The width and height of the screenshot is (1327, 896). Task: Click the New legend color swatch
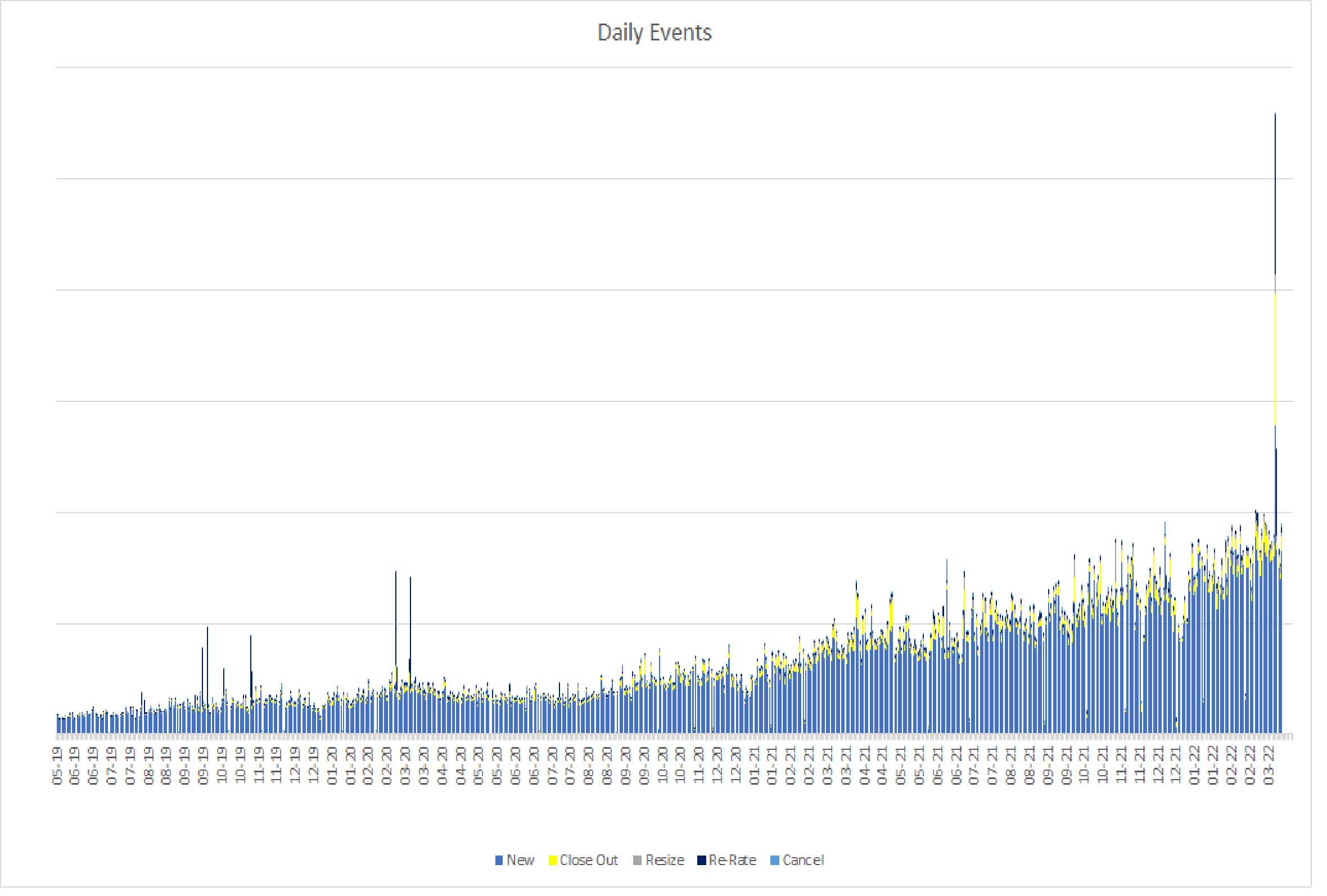click(499, 860)
